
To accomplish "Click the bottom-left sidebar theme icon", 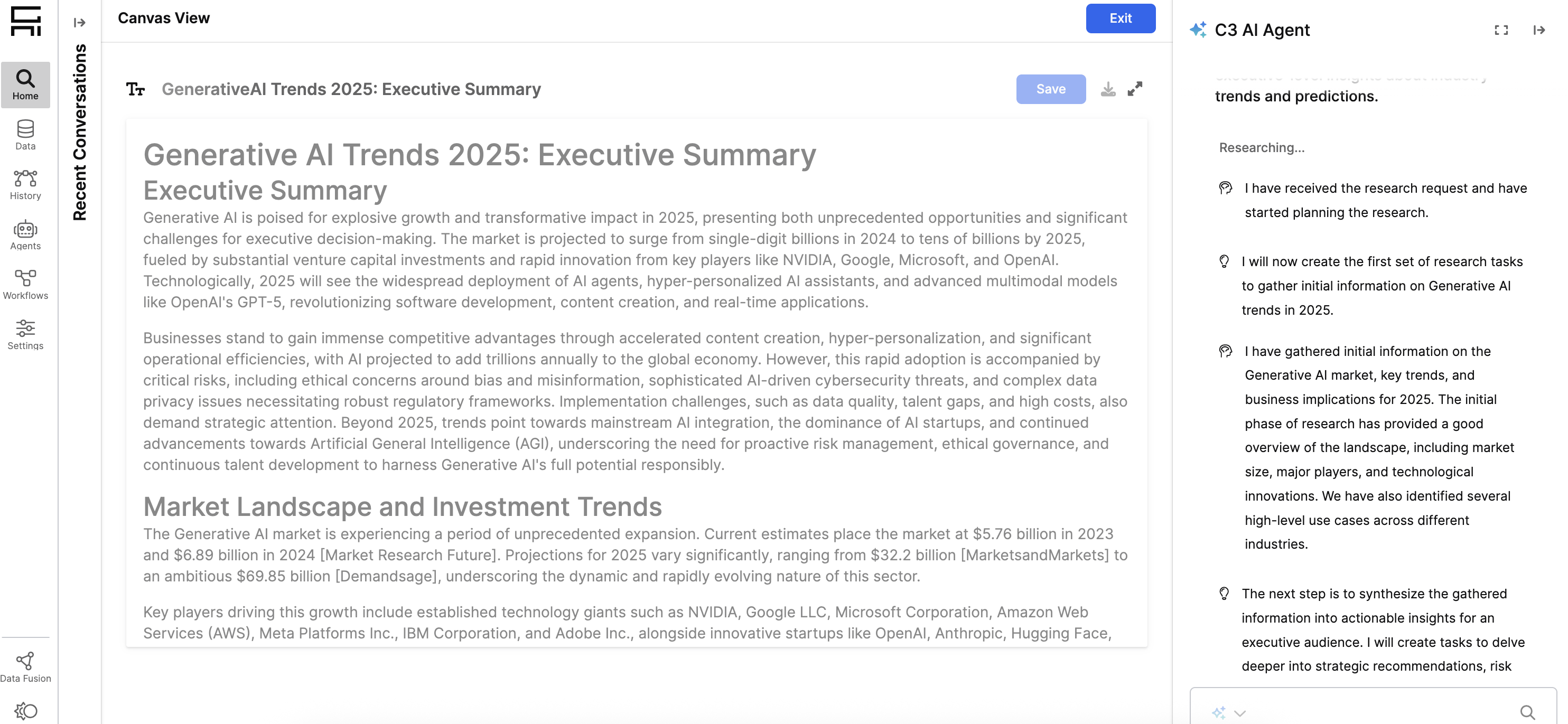I will pyautogui.click(x=25, y=711).
